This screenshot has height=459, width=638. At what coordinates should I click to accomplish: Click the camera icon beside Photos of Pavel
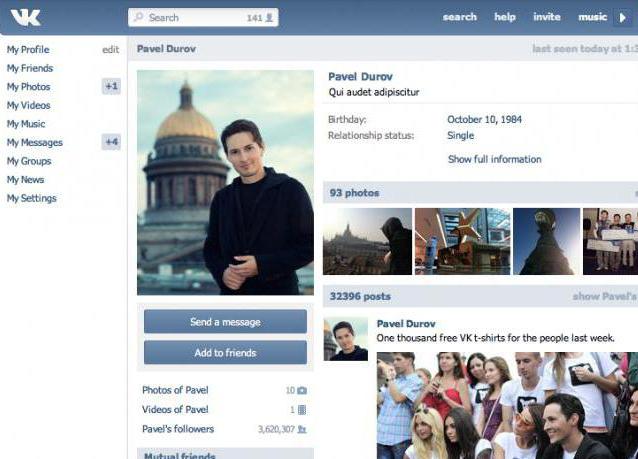click(302, 390)
